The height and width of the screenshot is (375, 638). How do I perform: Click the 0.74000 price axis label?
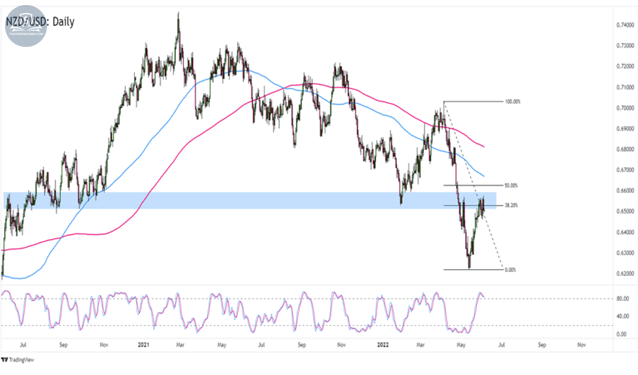pos(625,25)
